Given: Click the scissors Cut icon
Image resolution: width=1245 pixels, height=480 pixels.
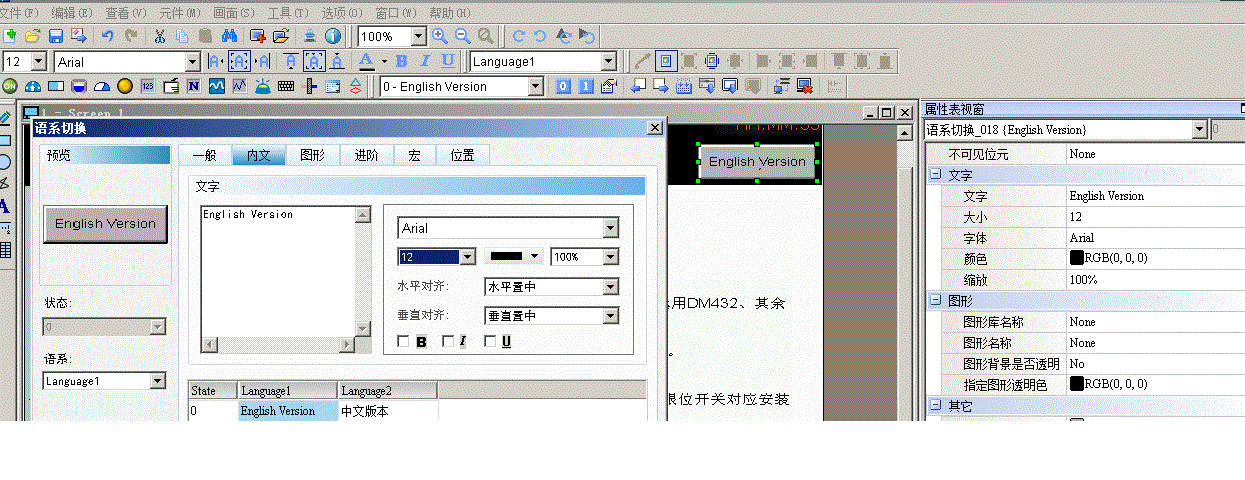Looking at the screenshot, I should (x=159, y=36).
